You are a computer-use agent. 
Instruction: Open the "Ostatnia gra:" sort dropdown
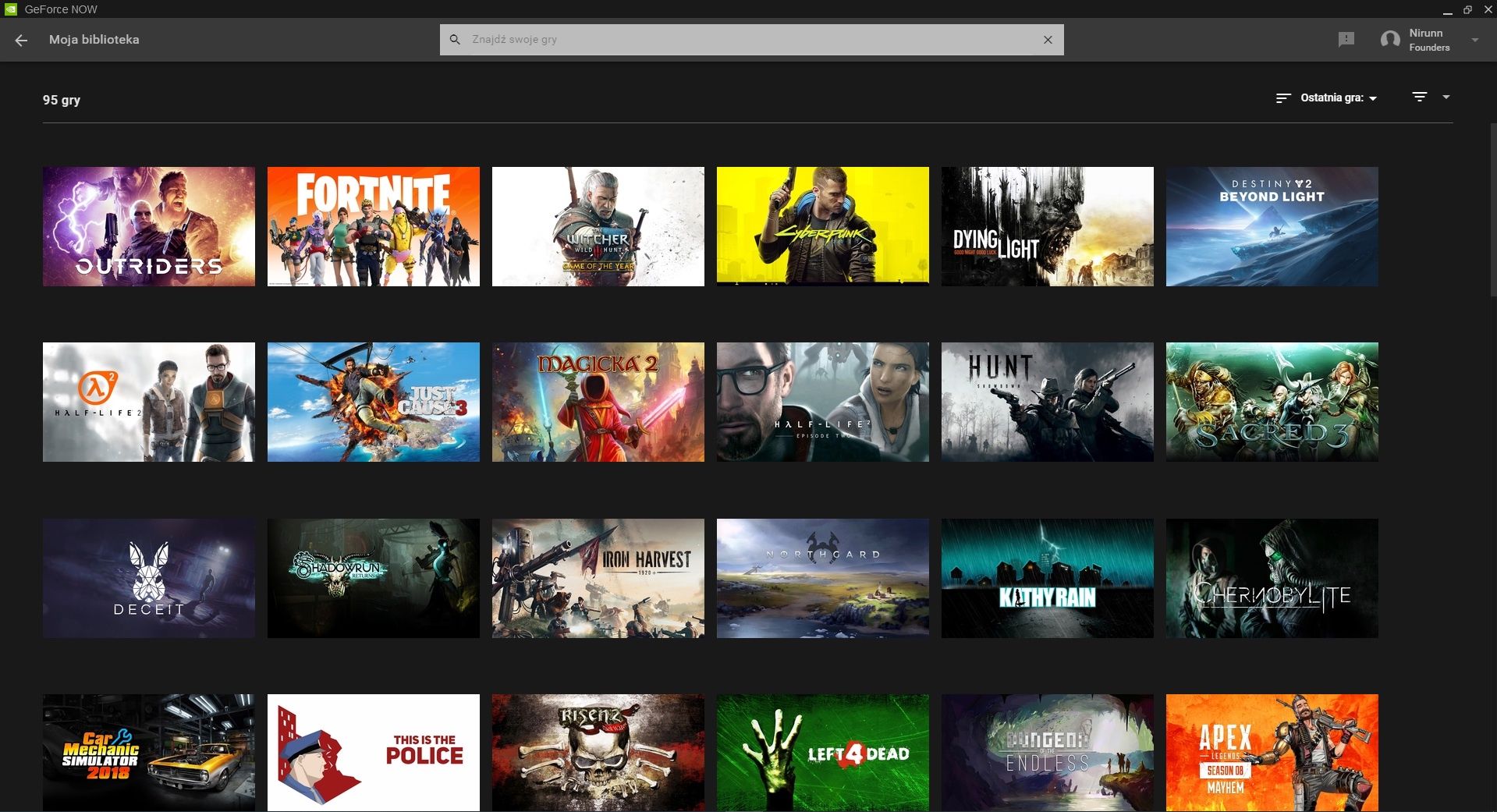coord(1338,98)
